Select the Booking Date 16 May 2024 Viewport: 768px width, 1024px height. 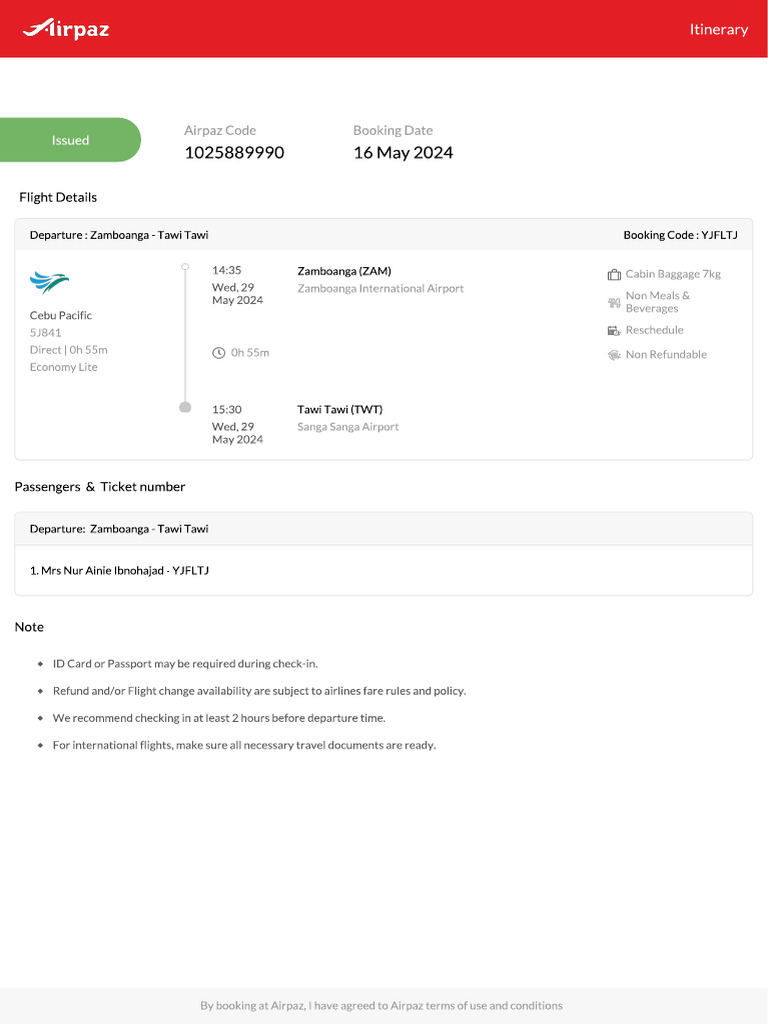pos(403,153)
